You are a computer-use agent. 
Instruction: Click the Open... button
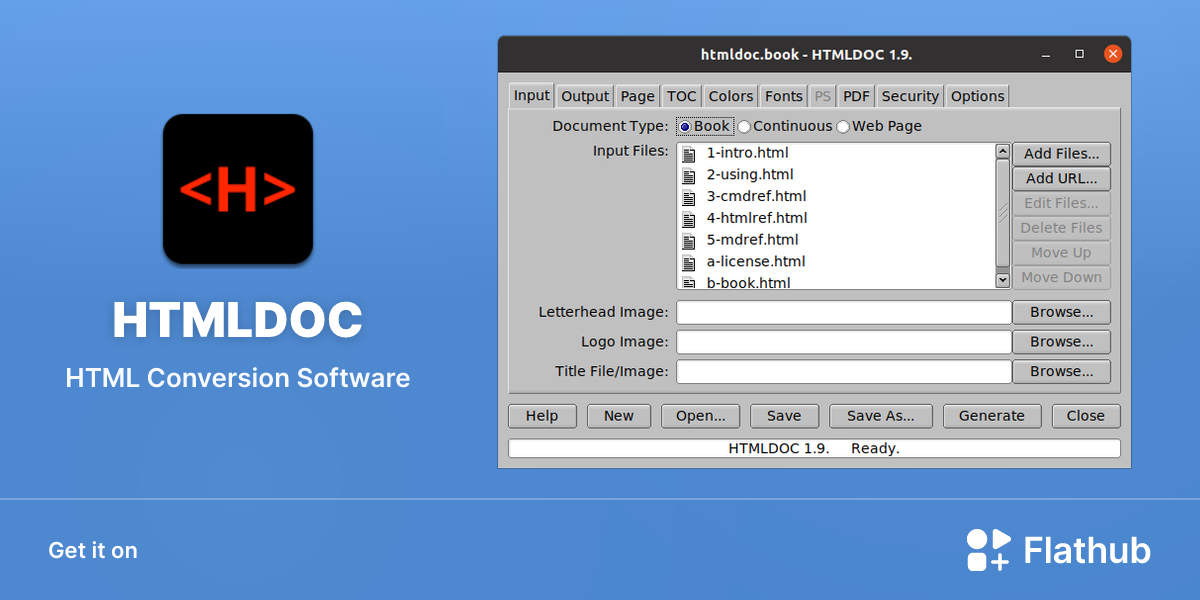(701, 416)
